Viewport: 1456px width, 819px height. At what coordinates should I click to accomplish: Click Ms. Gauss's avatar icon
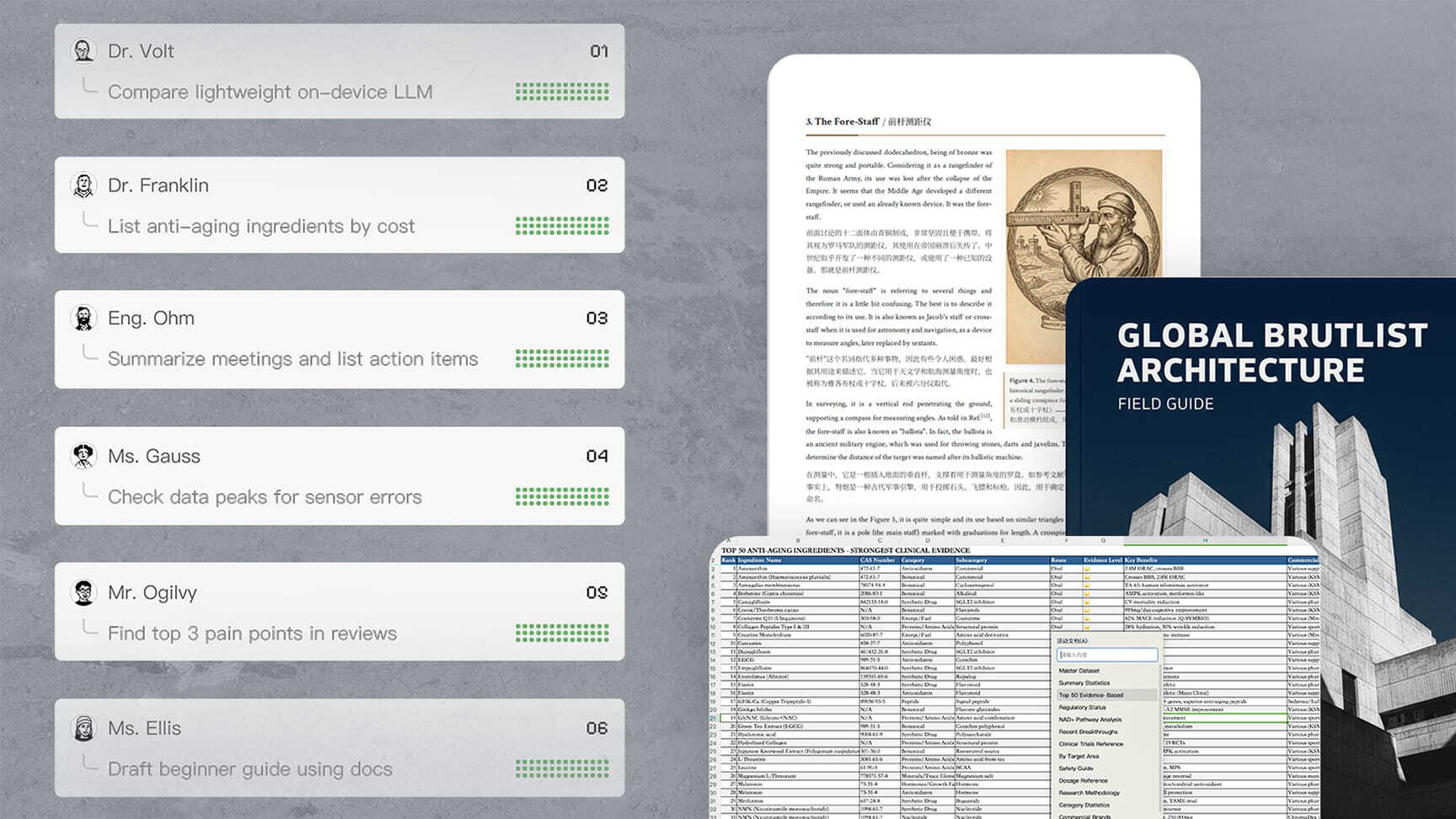(x=83, y=456)
